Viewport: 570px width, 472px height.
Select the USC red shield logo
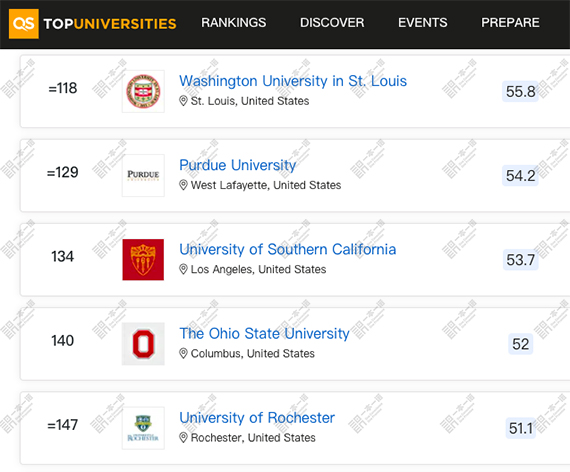pos(143,260)
